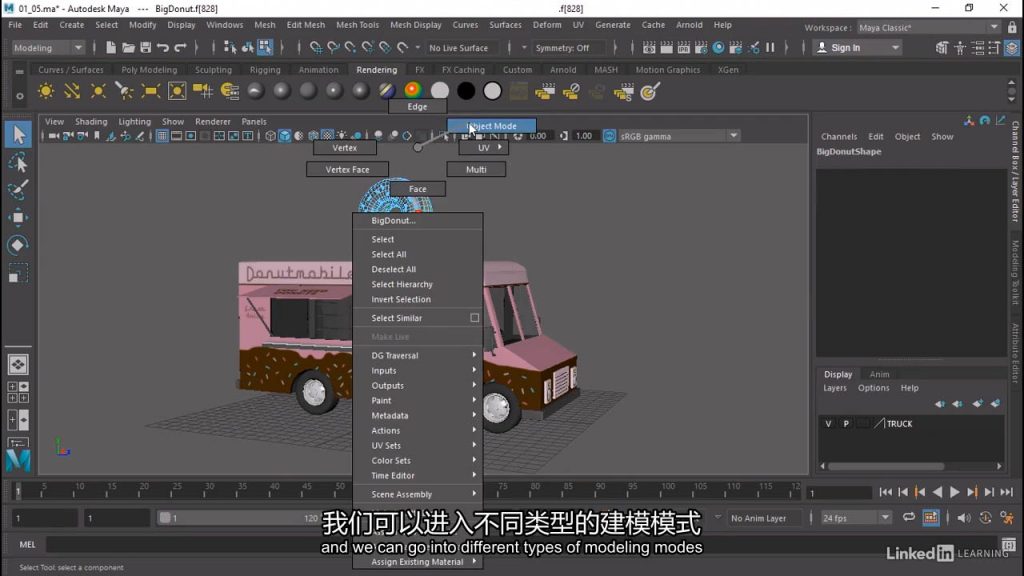Click the ramp shader material icon

pyautogui.click(x=413, y=91)
